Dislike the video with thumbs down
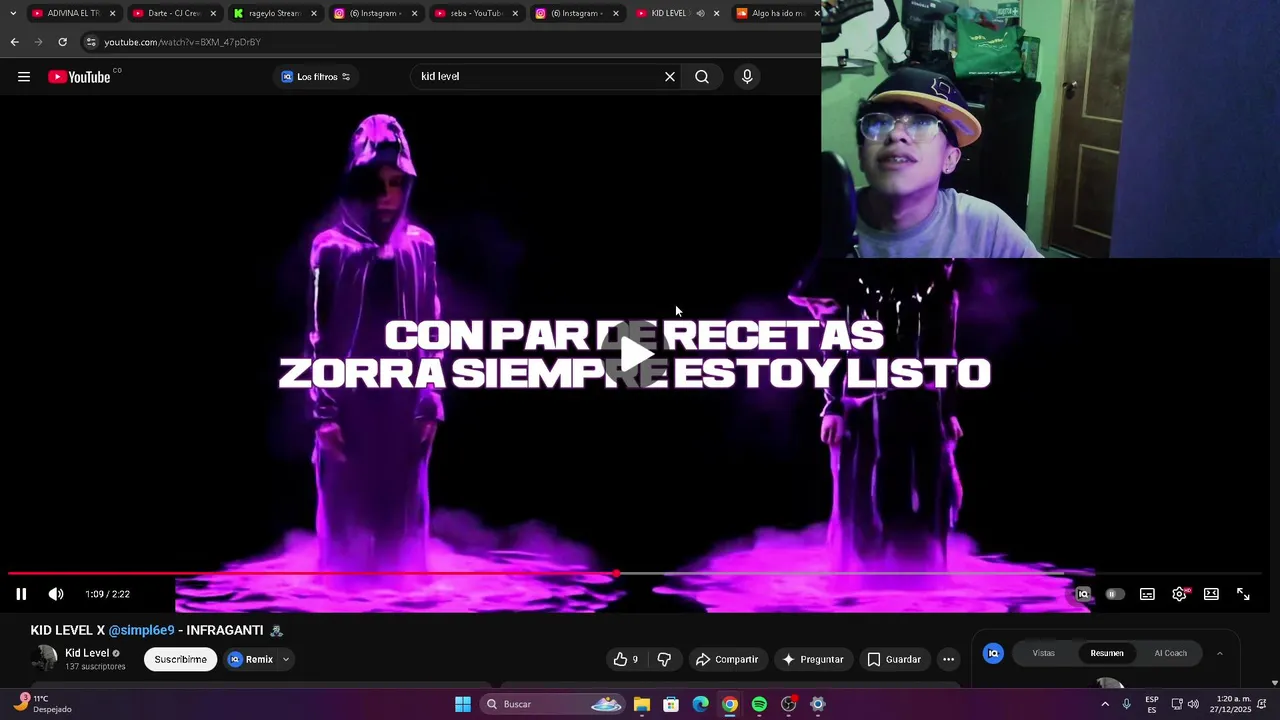 pos(664,659)
